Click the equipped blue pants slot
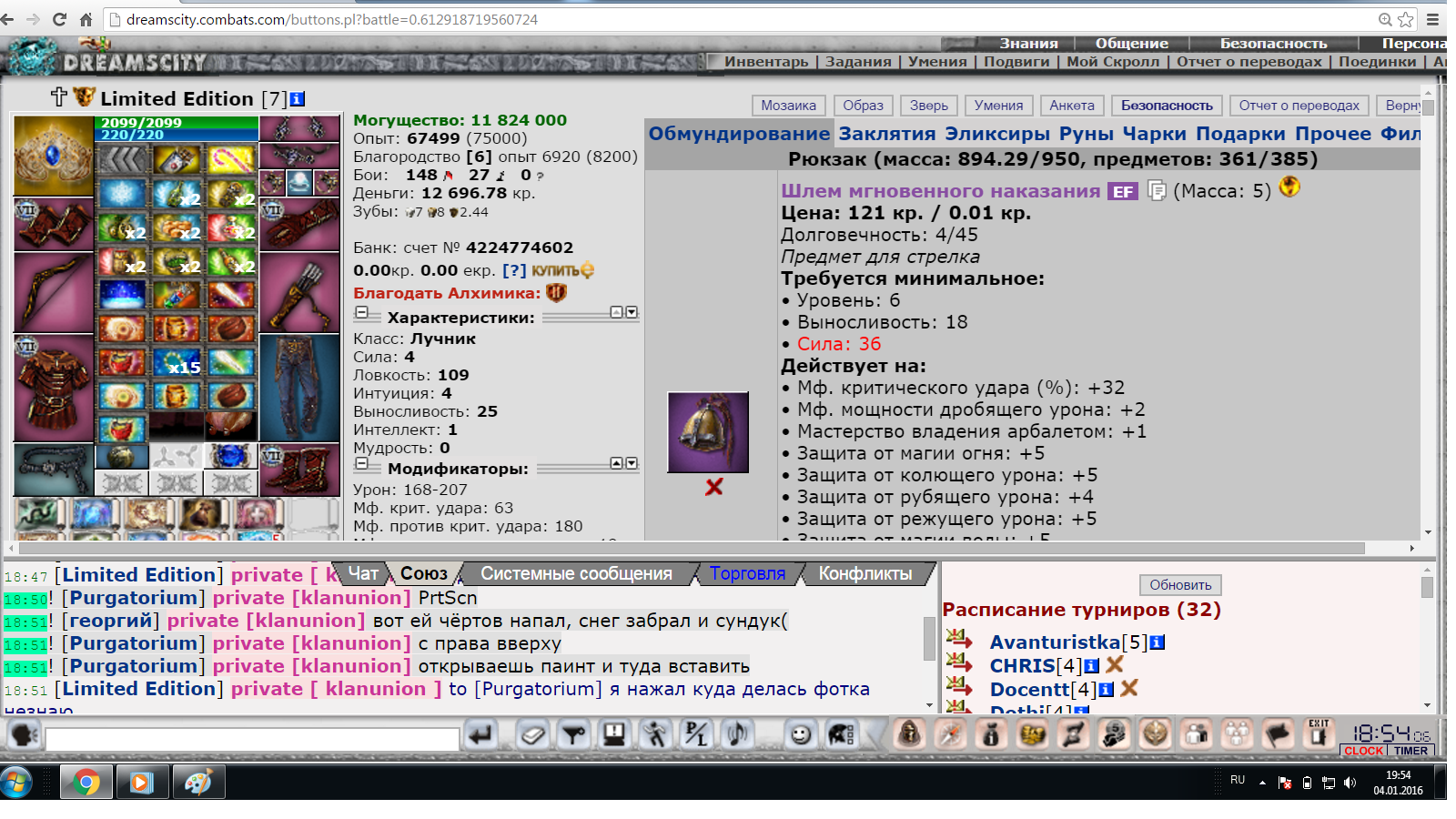This screenshot has height=819, width=1456. (299, 388)
